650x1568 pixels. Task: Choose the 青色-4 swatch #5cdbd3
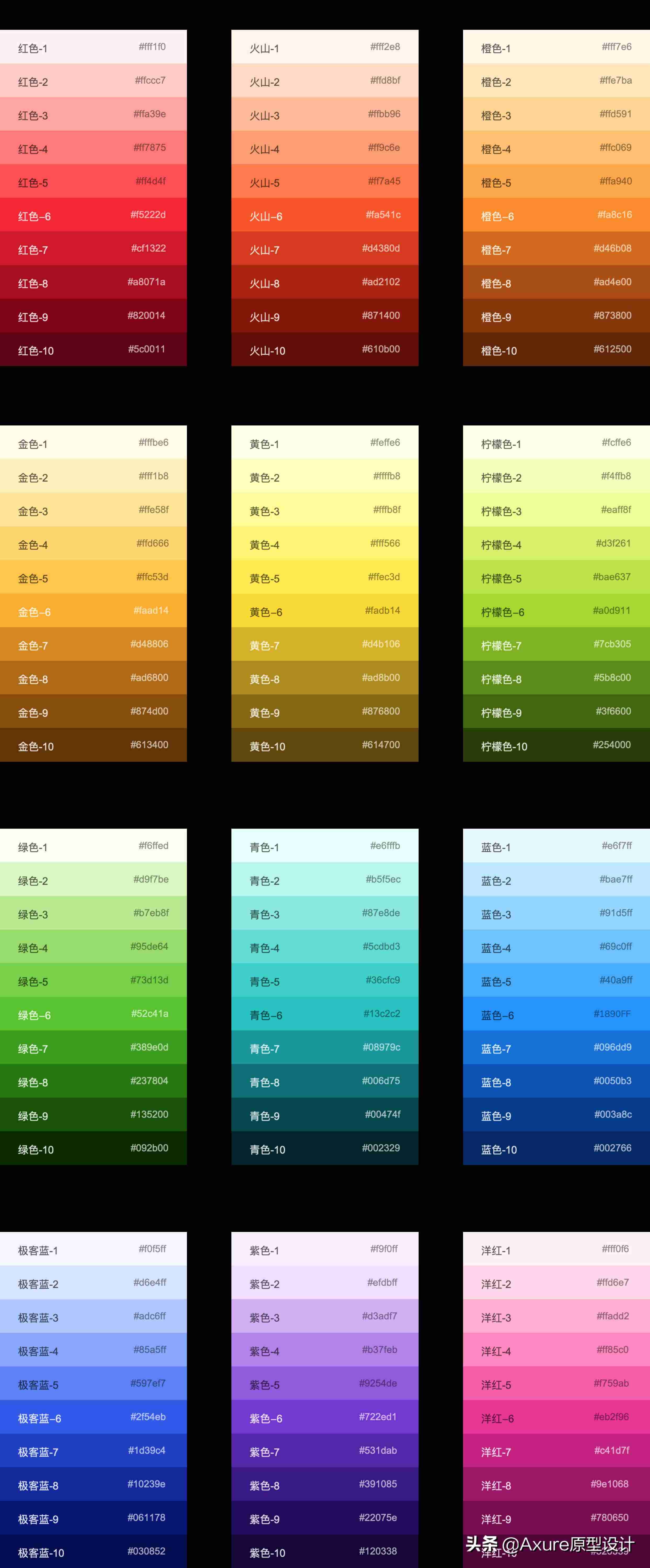click(x=325, y=947)
